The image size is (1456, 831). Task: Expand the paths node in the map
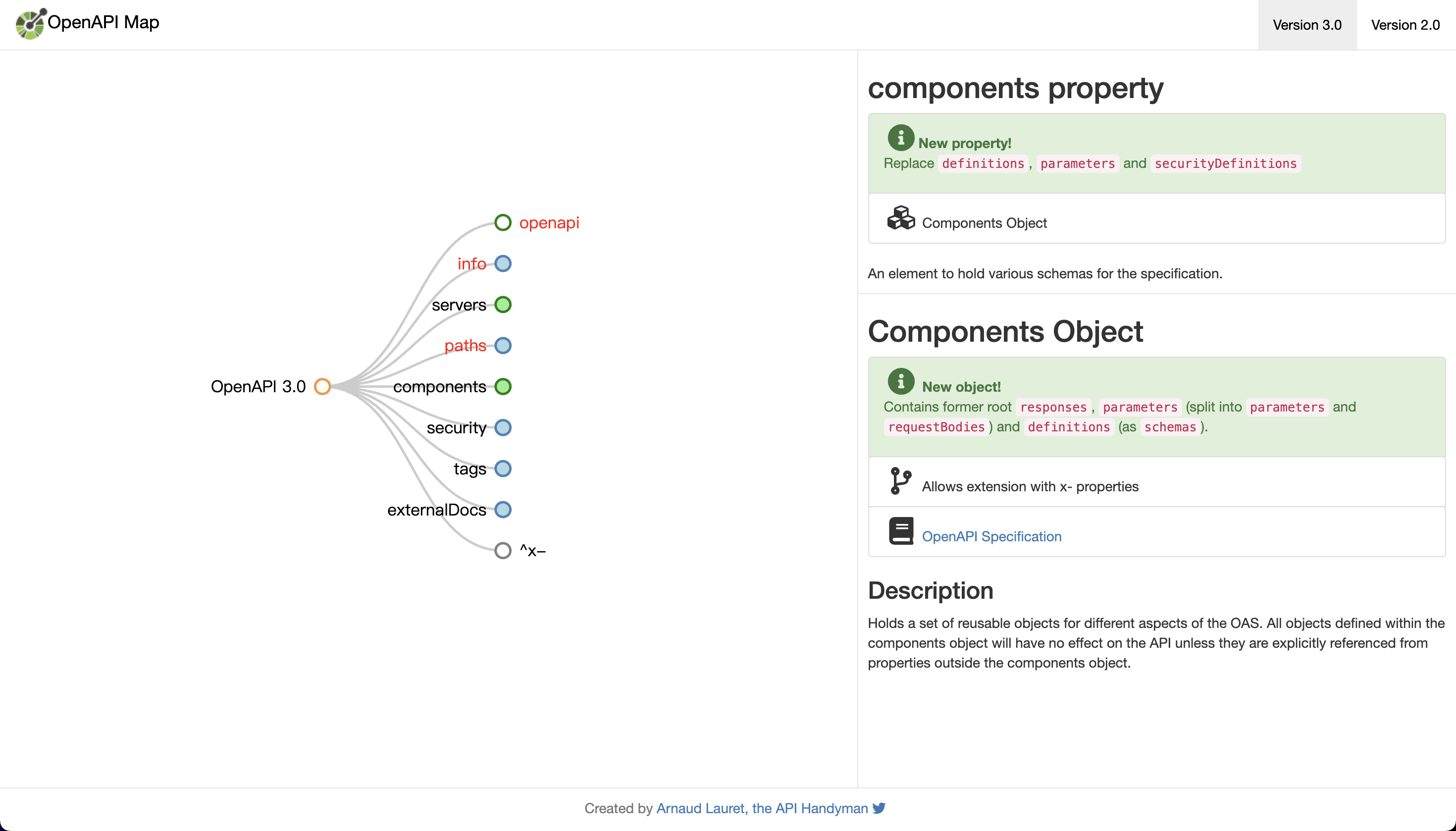point(502,345)
